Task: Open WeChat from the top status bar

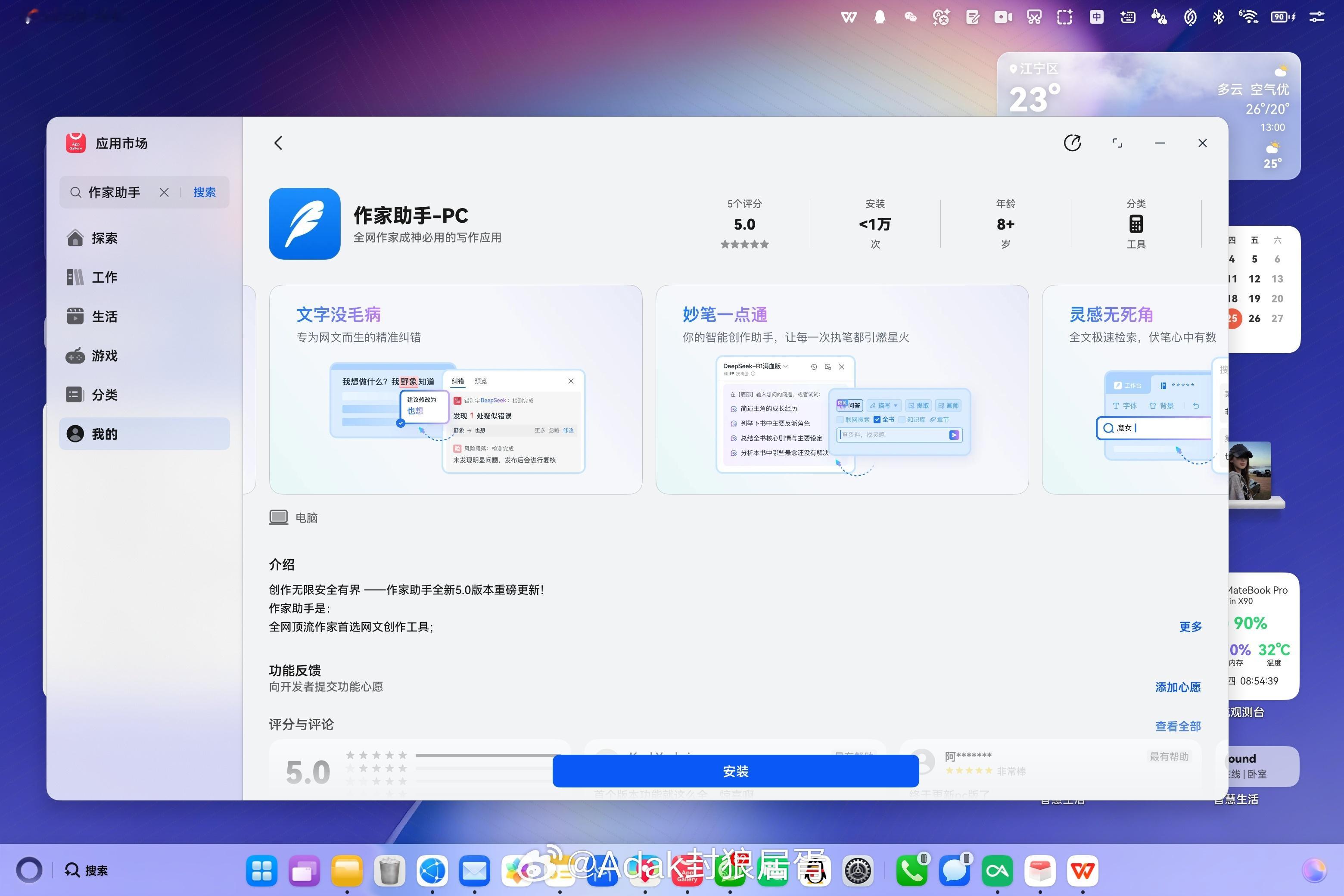Action: coord(911,17)
